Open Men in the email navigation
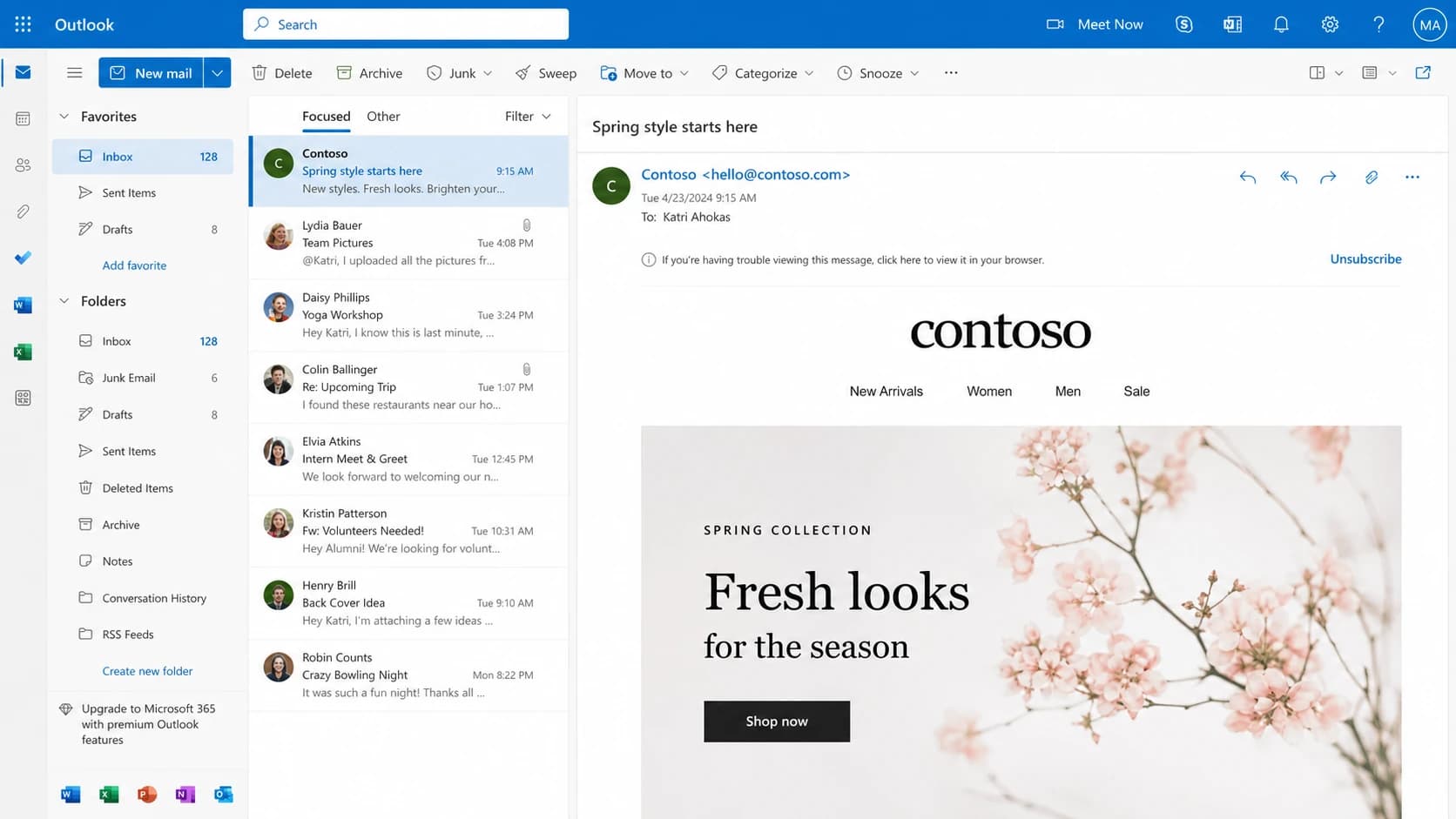This screenshot has width=1456, height=819. [1068, 392]
